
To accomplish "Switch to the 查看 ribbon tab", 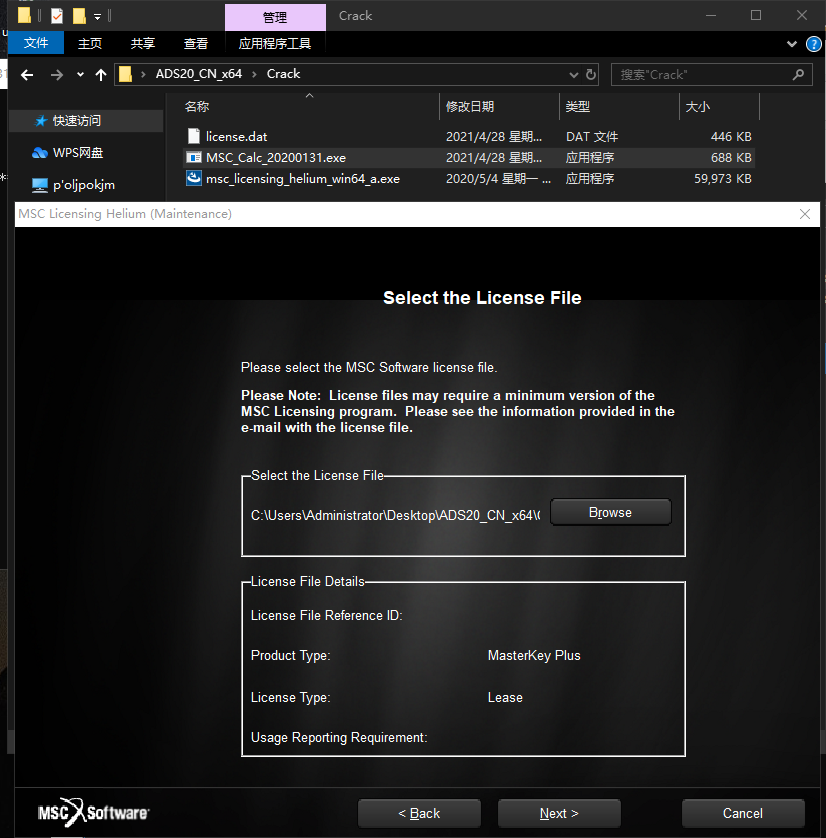I will pos(196,43).
